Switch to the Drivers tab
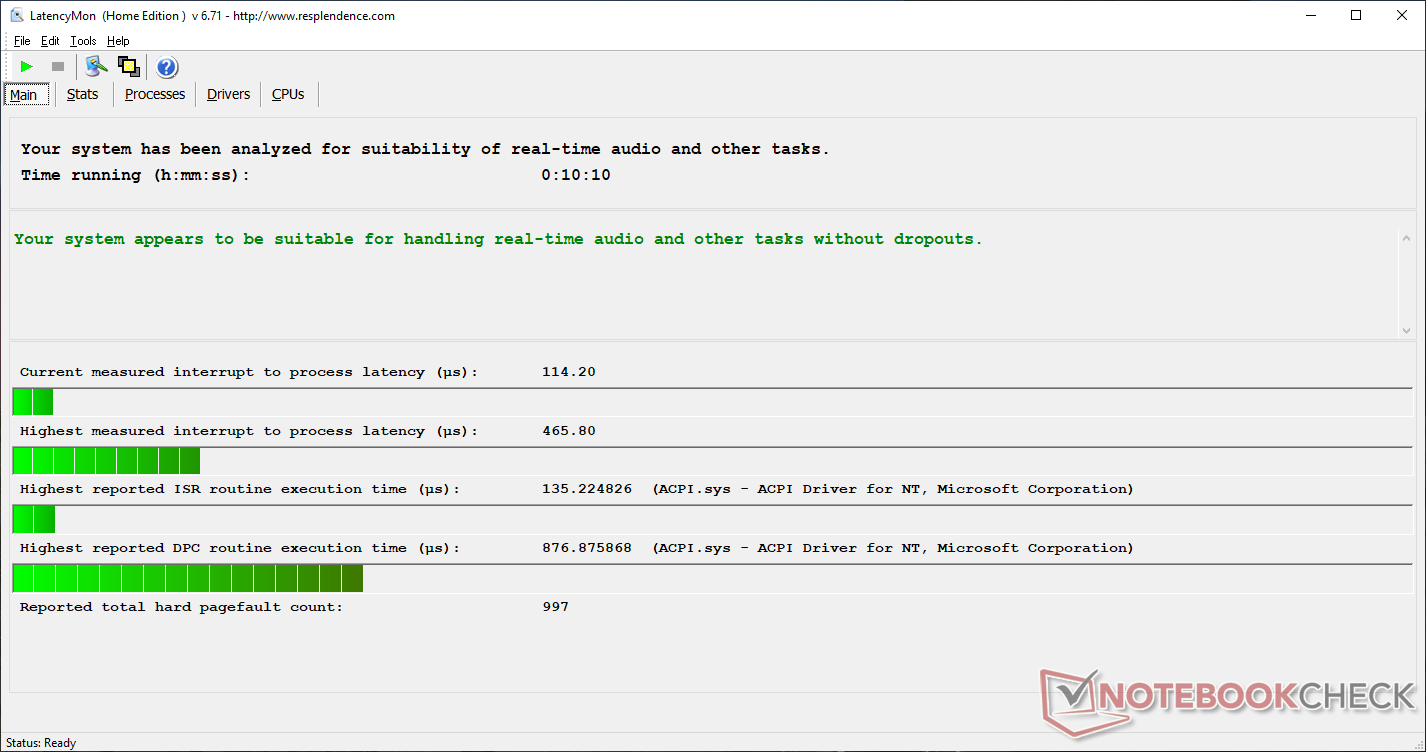This screenshot has height=752, width=1426. point(229,94)
